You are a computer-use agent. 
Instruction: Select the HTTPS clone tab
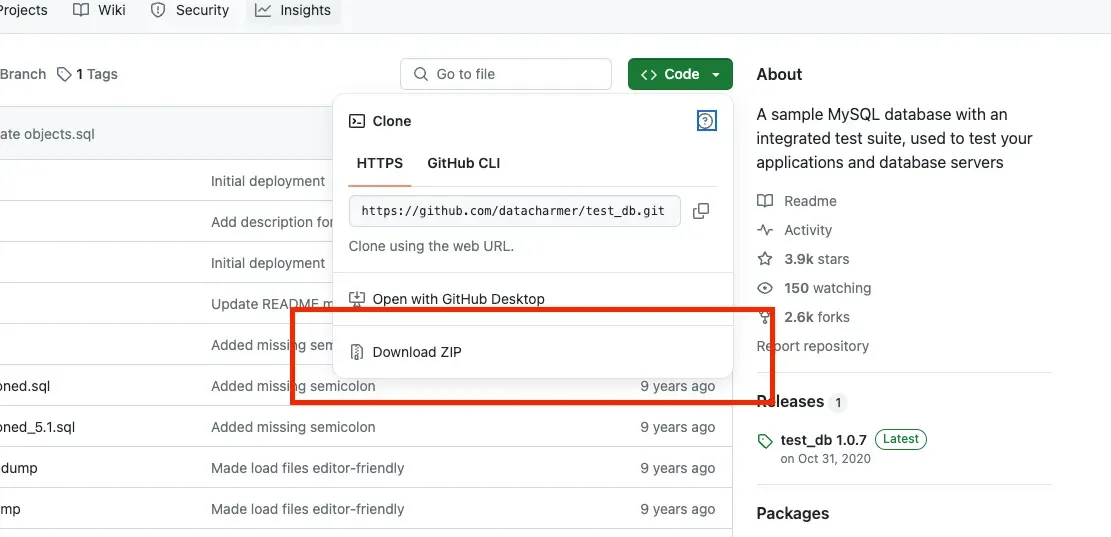point(380,163)
